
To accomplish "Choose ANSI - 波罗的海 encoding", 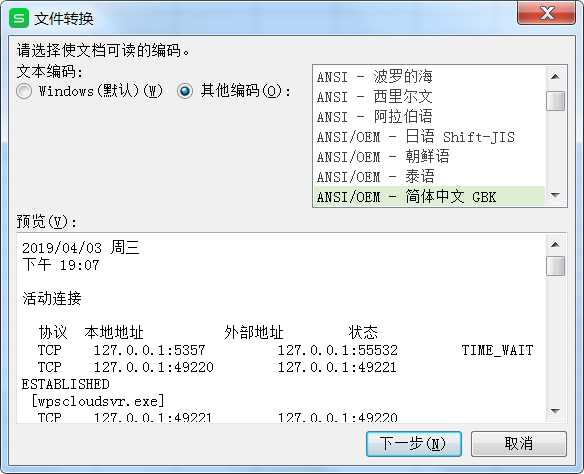I will click(x=429, y=77).
